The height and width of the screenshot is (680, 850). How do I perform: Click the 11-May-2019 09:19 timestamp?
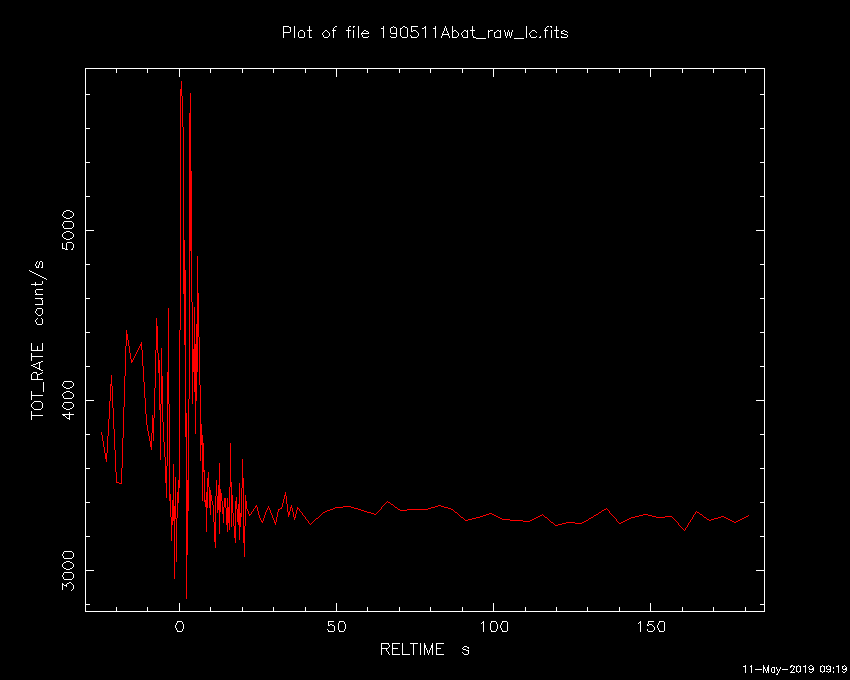794,669
